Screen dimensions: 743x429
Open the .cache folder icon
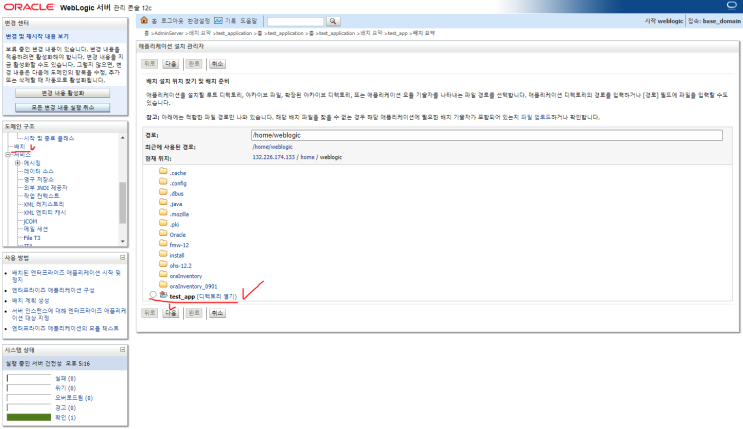[163, 171]
